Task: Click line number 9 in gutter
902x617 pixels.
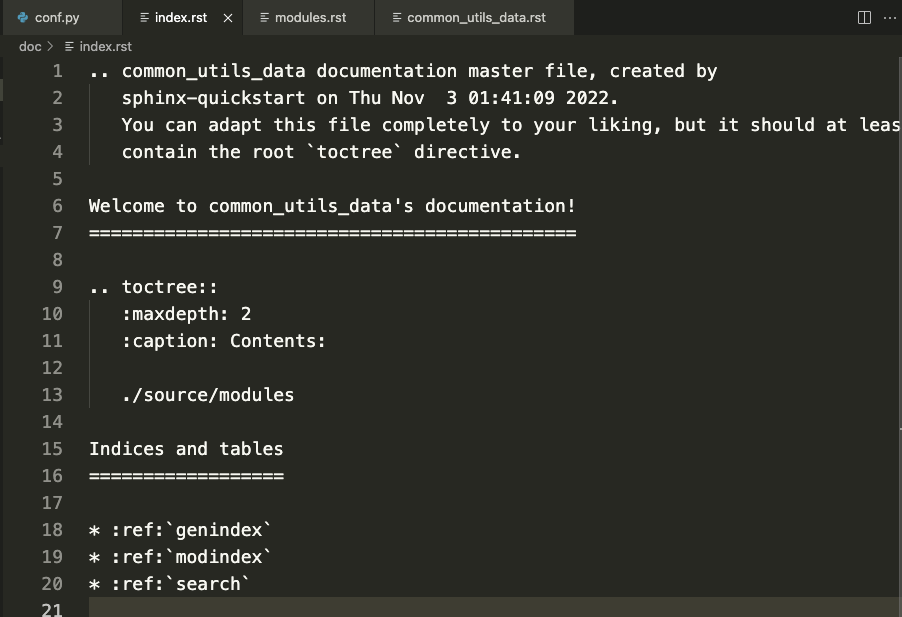Action: (57, 287)
